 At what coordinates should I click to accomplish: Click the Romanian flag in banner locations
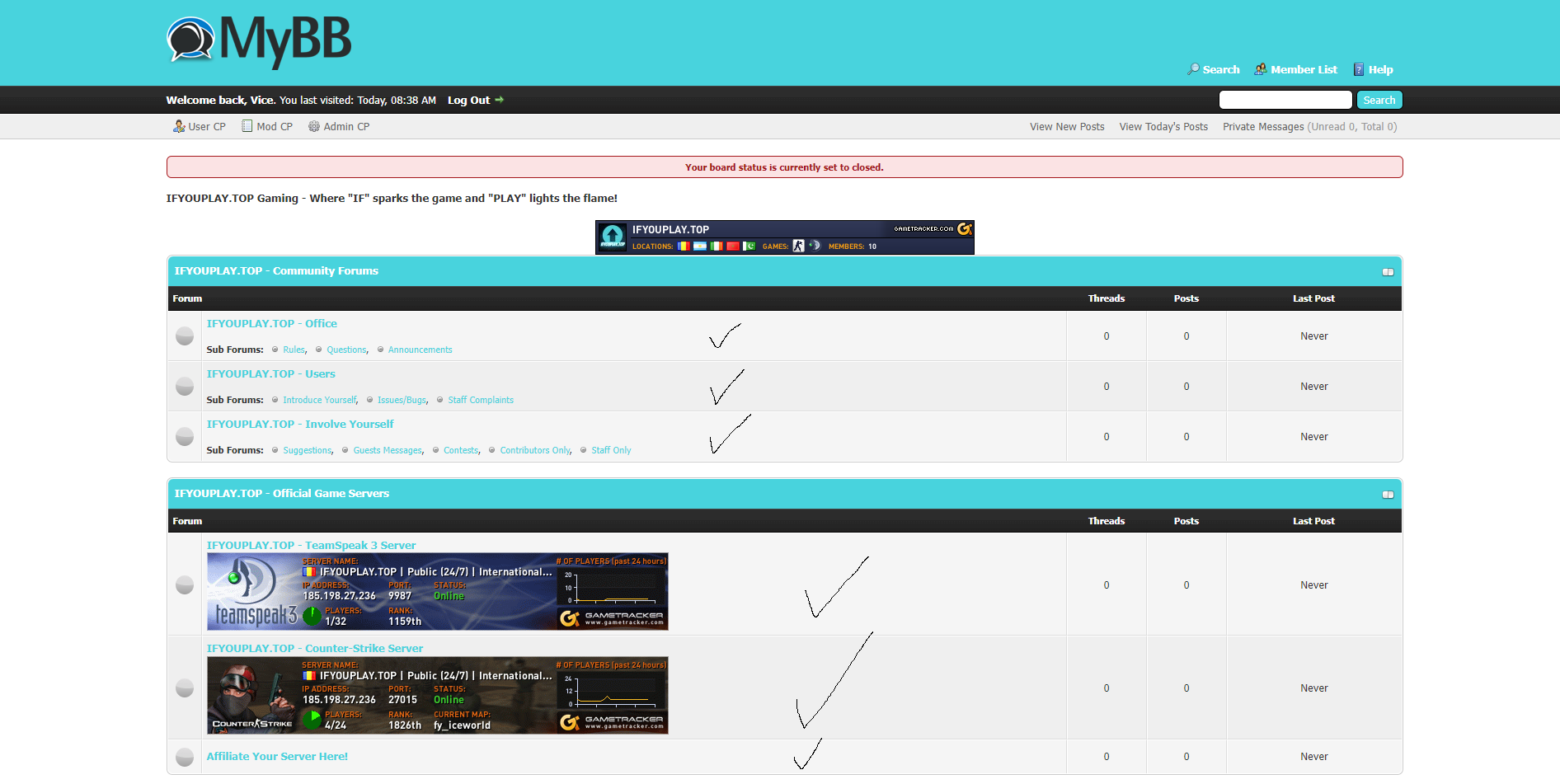(x=684, y=246)
